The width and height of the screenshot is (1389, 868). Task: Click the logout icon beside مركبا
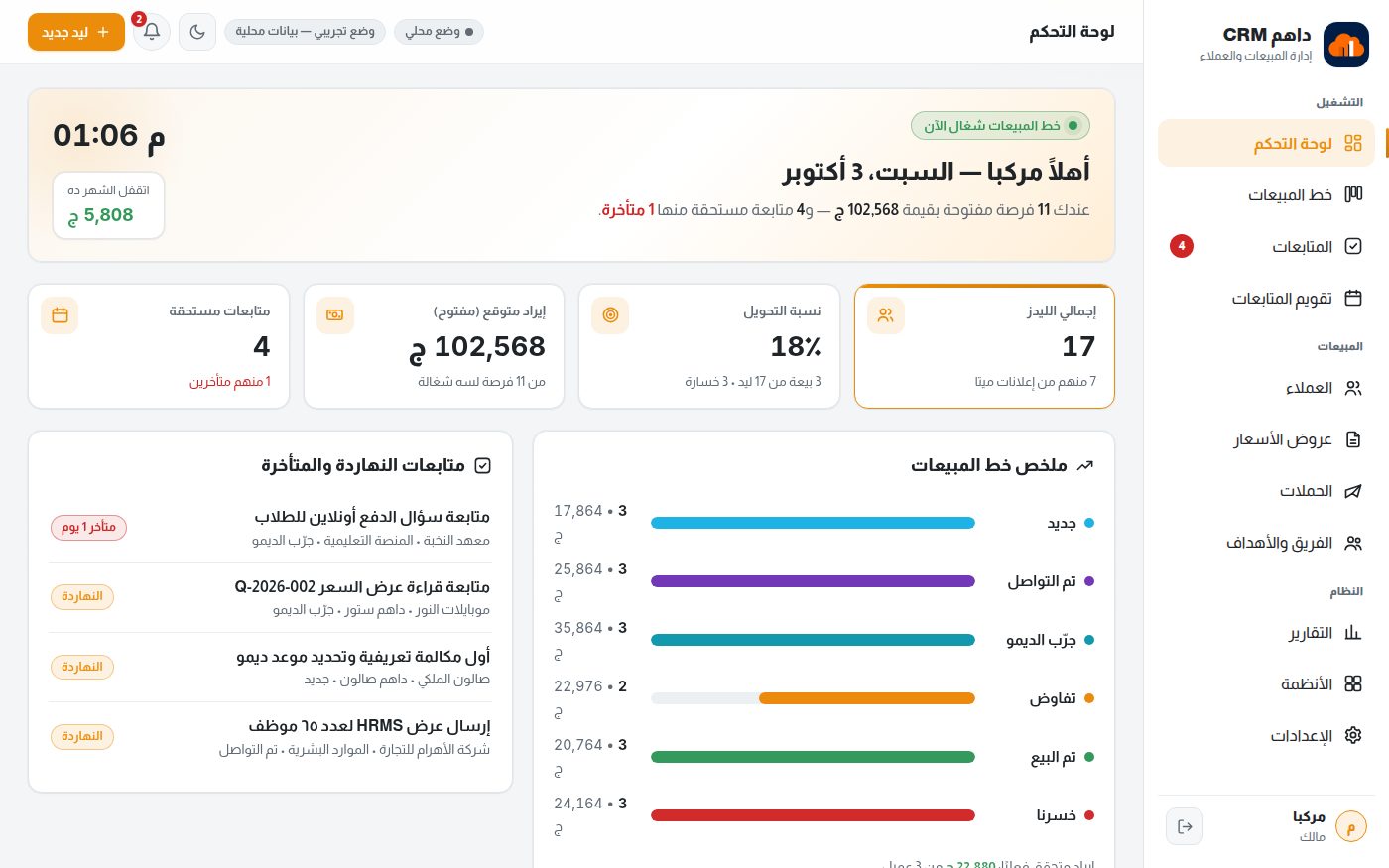click(x=1185, y=826)
